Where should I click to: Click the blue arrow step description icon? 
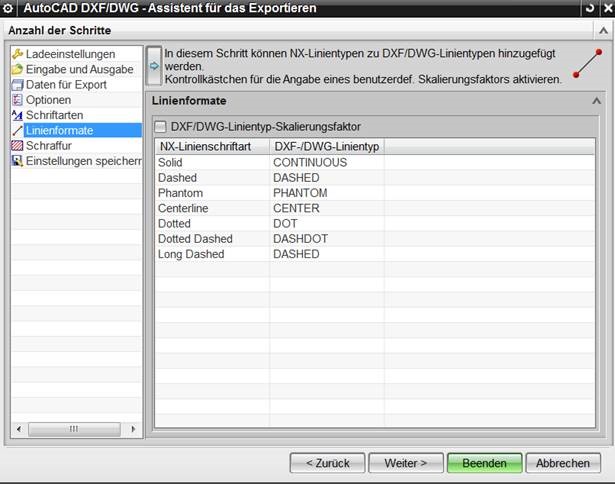pyautogui.click(x=154, y=66)
